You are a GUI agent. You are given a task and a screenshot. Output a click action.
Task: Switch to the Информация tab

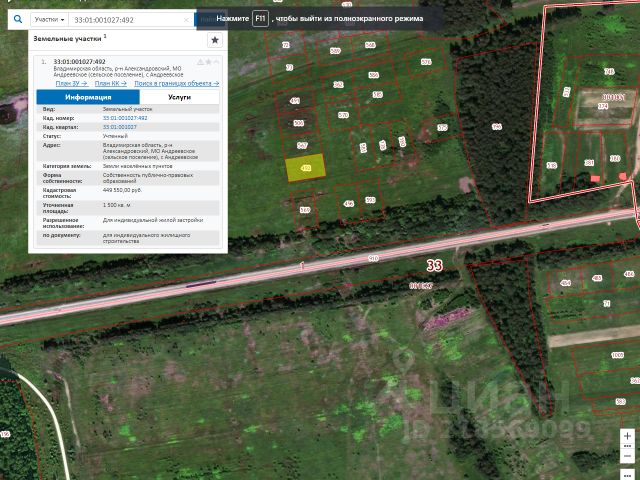tap(88, 97)
